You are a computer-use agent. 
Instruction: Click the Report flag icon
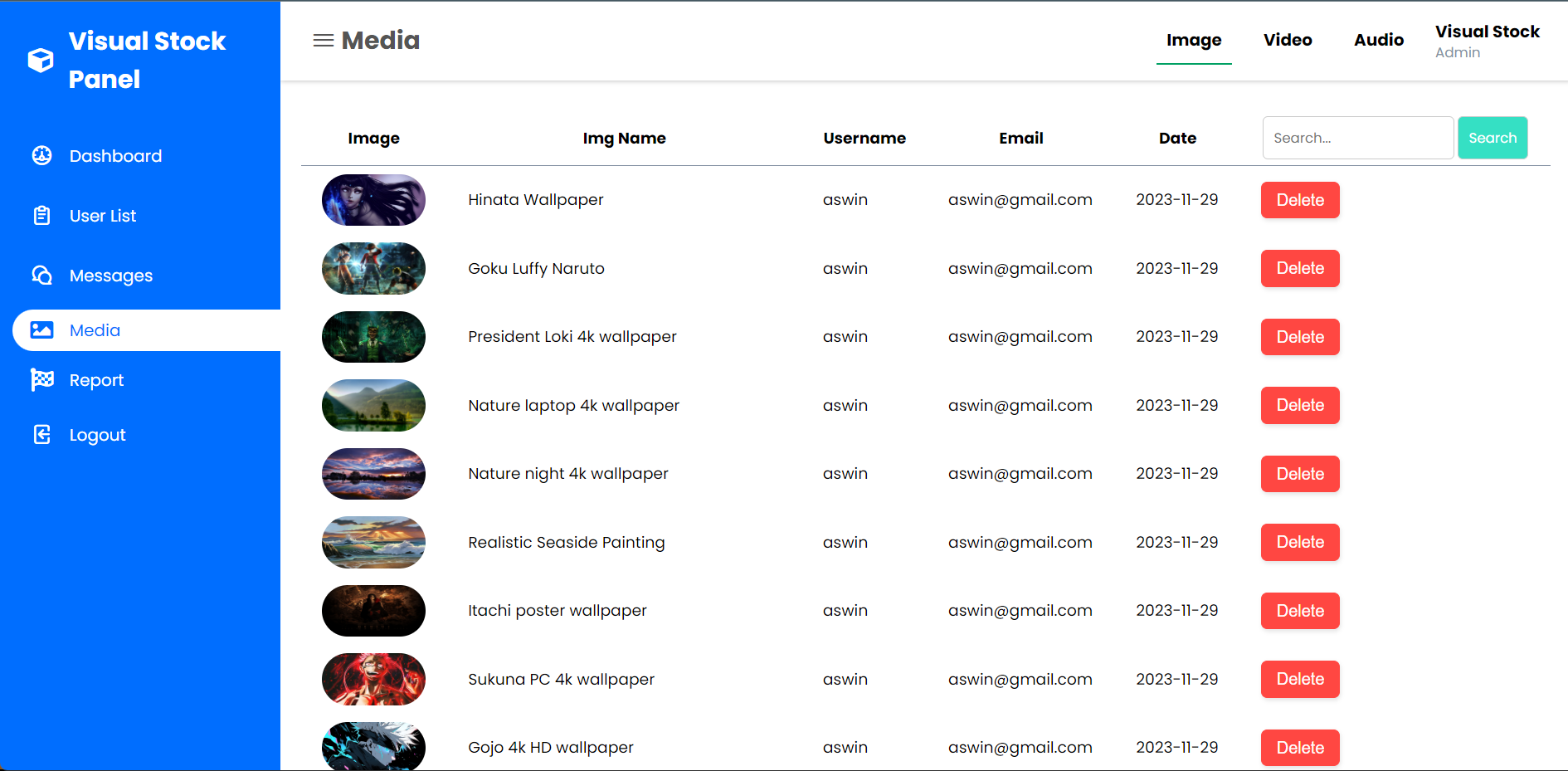click(41, 380)
